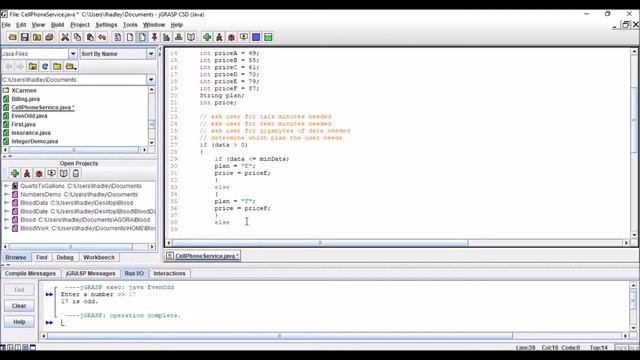The width and height of the screenshot is (640, 360).
Task: Click the new folder icon in browser
Action: tap(57, 66)
